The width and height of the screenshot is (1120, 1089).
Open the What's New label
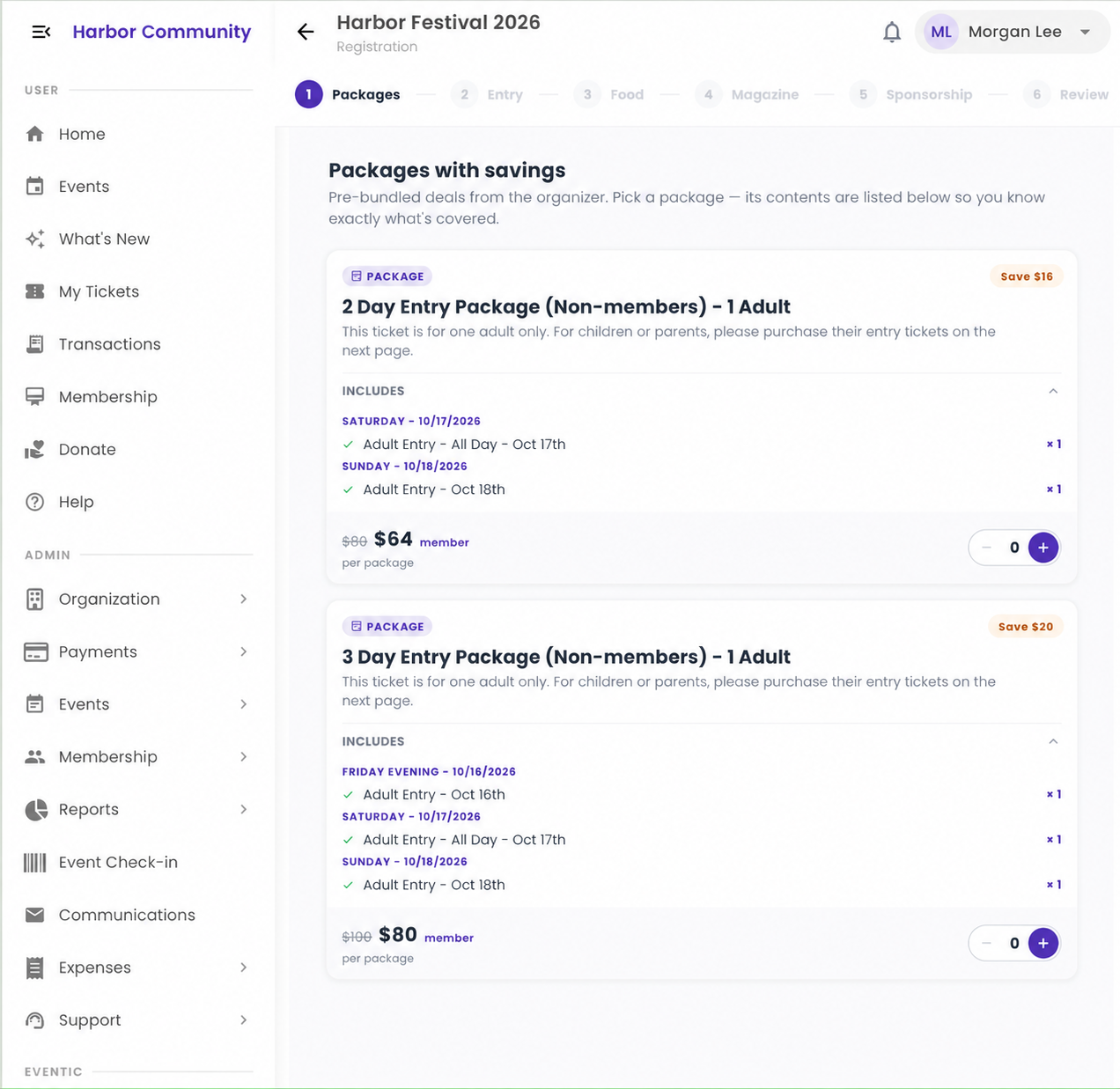[x=104, y=239]
